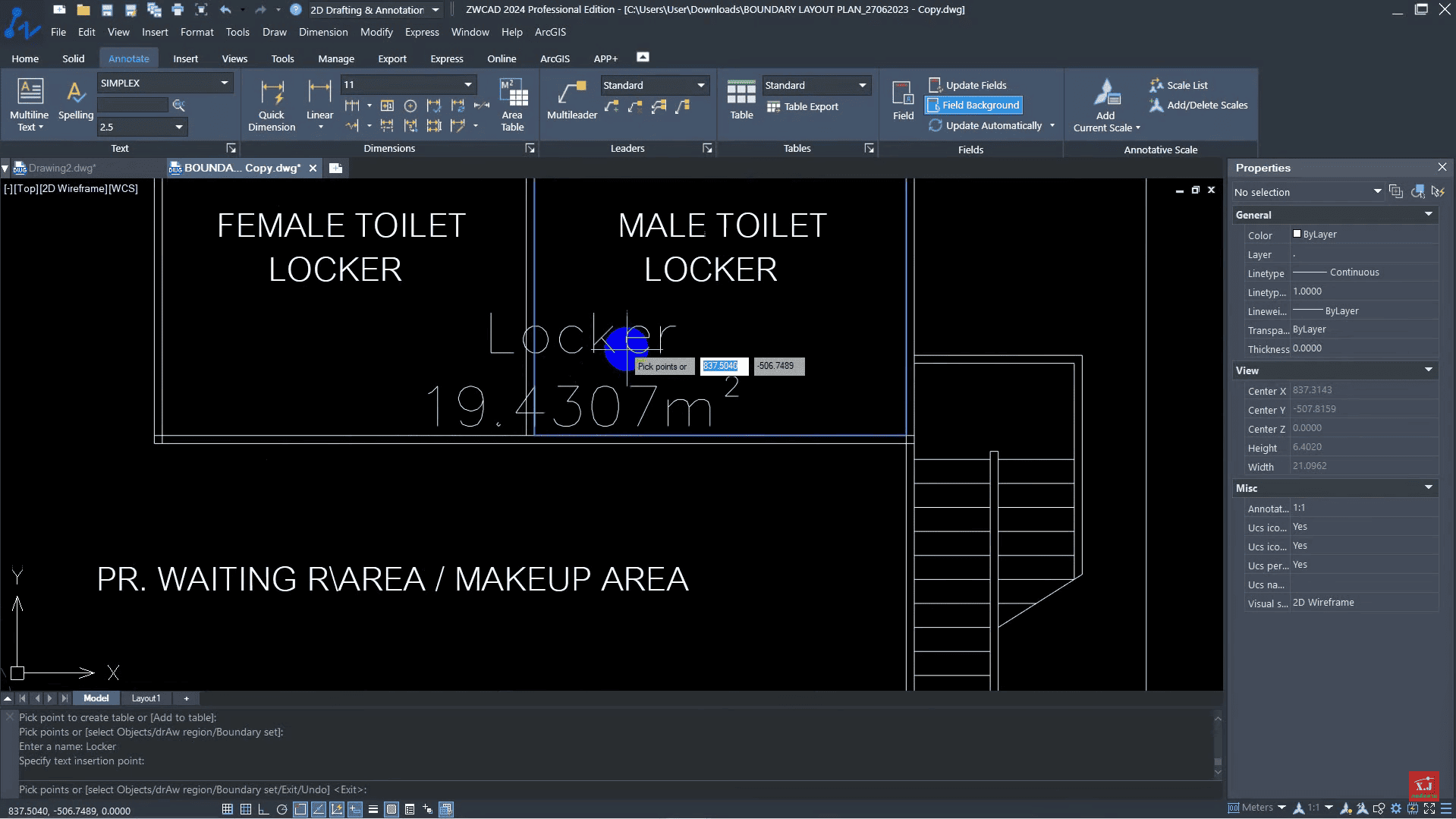
Task: Toggle Snap mode in status bar
Action: click(227, 809)
